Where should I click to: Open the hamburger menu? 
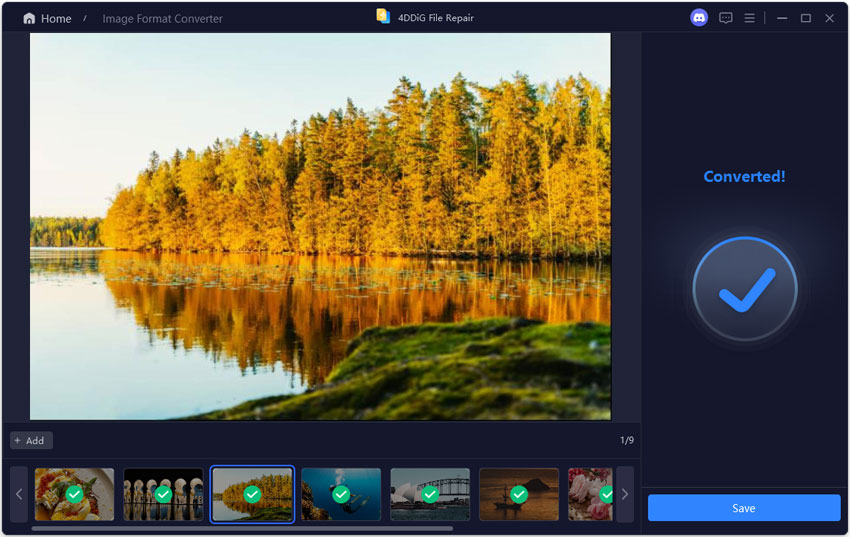pyautogui.click(x=749, y=18)
